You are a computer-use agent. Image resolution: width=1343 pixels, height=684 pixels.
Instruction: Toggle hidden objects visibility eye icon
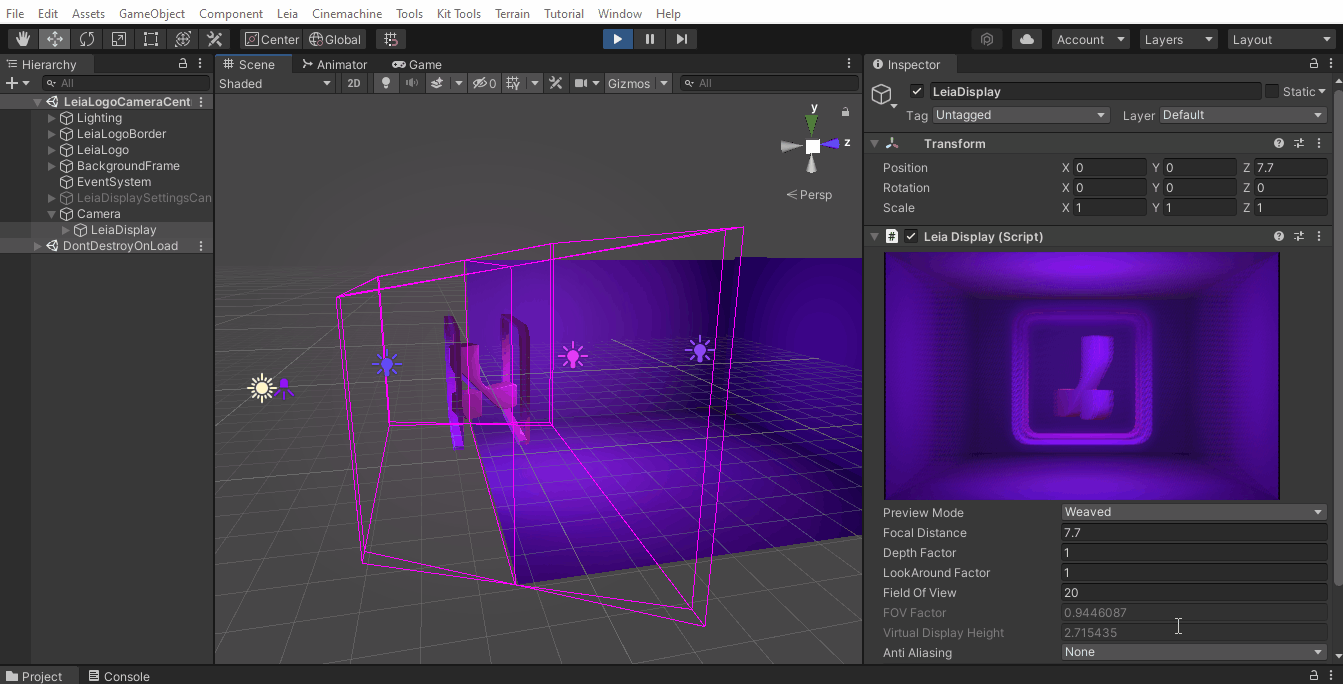[484, 83]
